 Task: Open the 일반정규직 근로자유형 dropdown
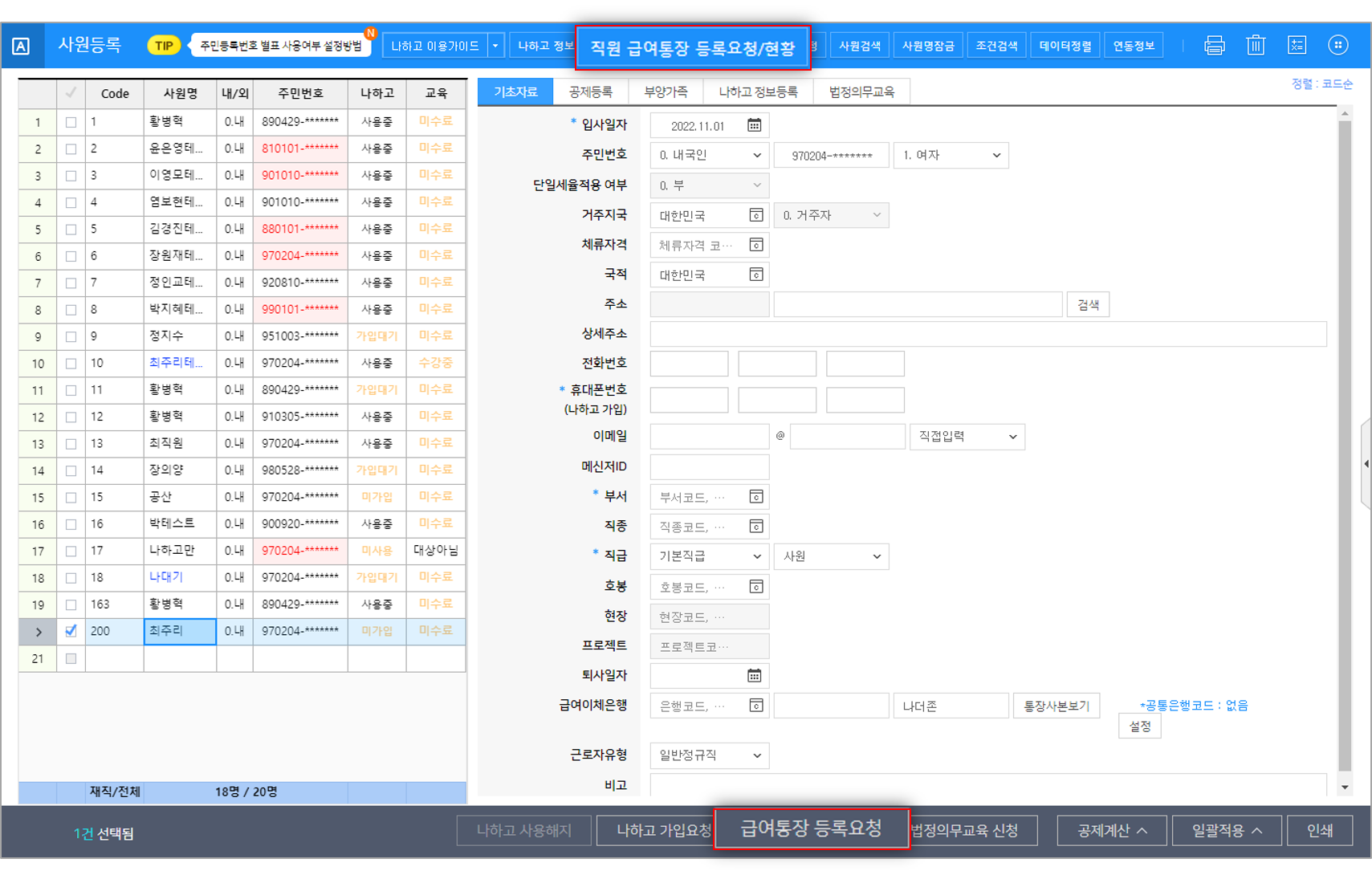[709, 755]
